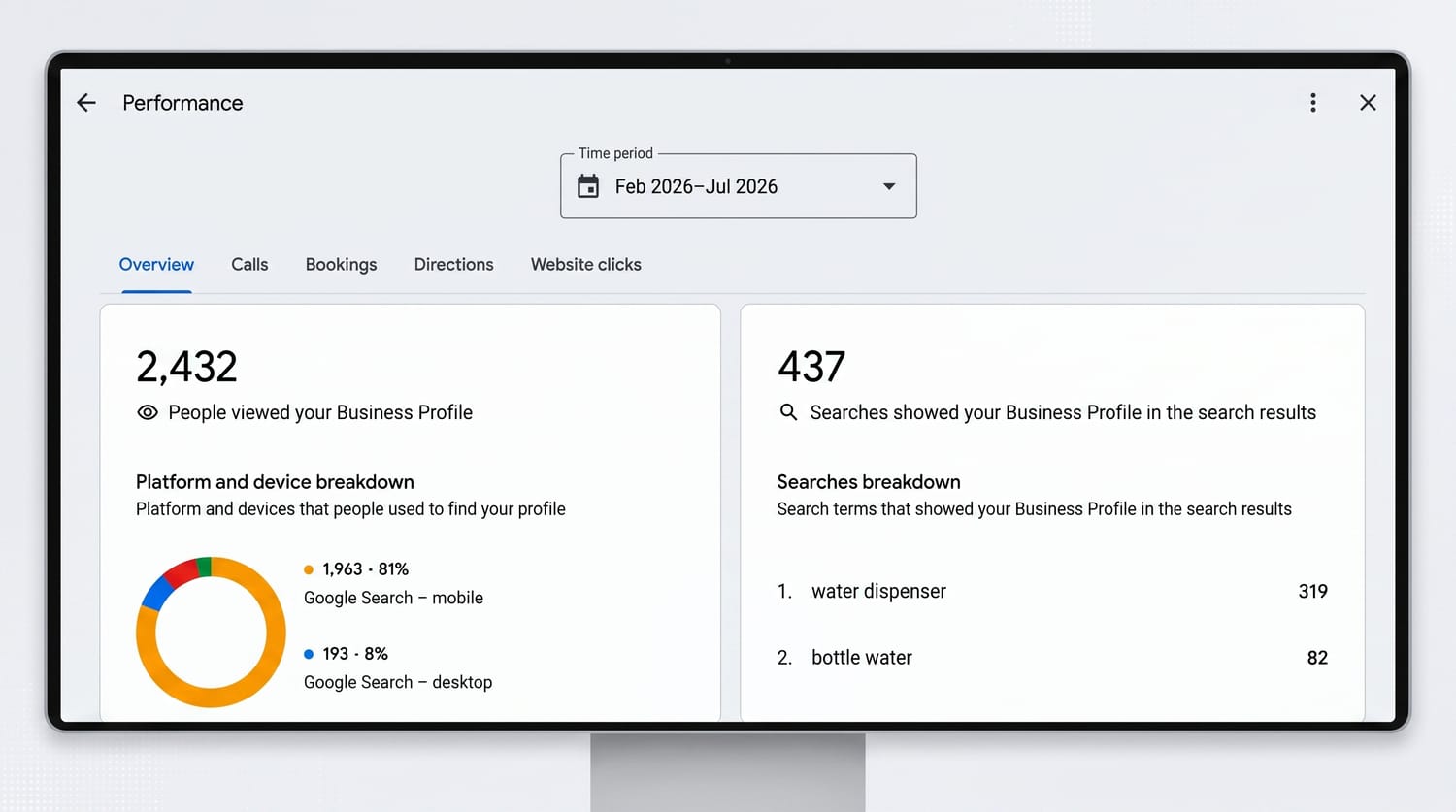Click the "Searches breakdown" heading

pos(869,482)
